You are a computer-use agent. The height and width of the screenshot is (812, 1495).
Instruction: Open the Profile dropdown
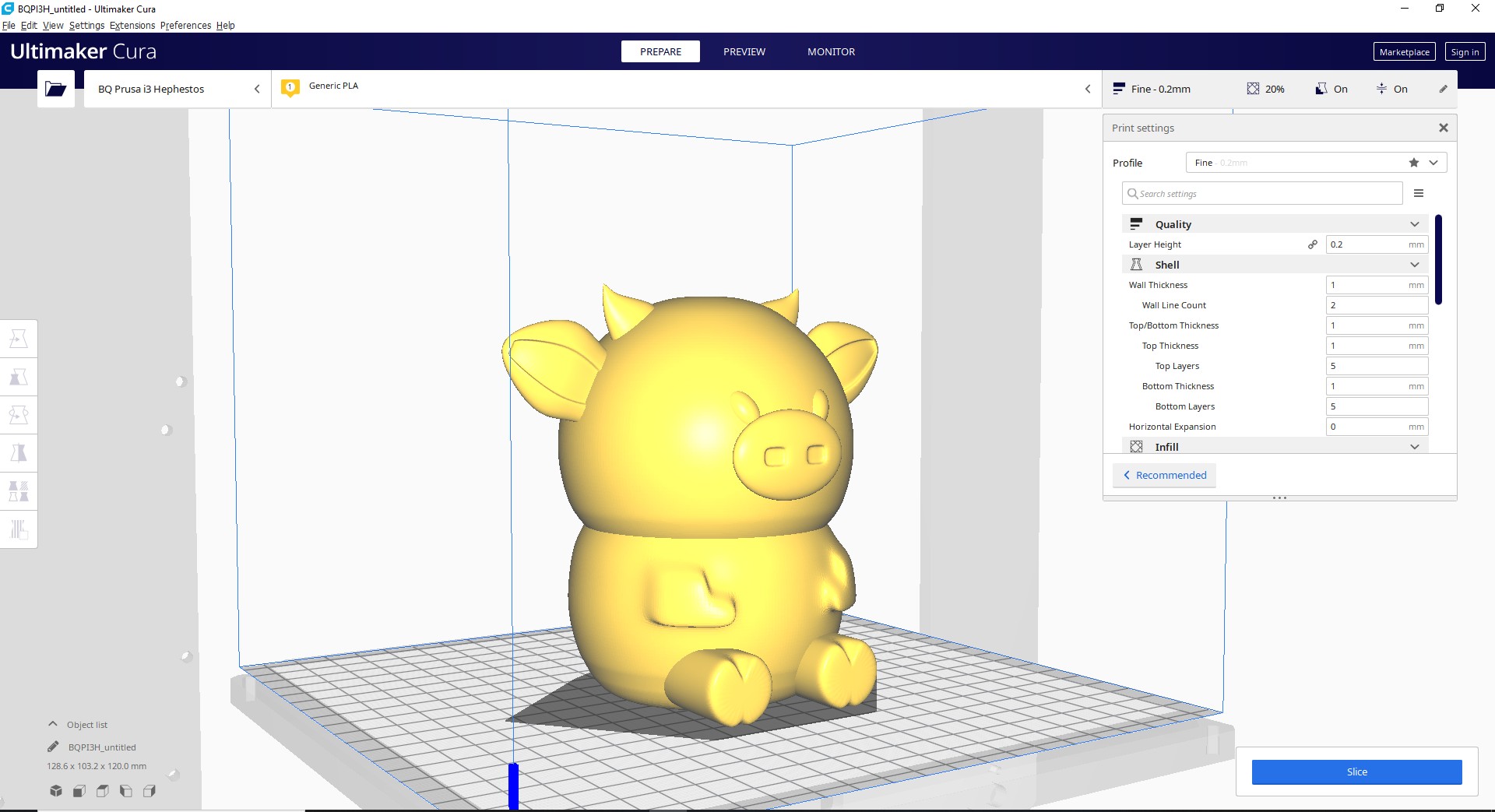point(1433,163)
